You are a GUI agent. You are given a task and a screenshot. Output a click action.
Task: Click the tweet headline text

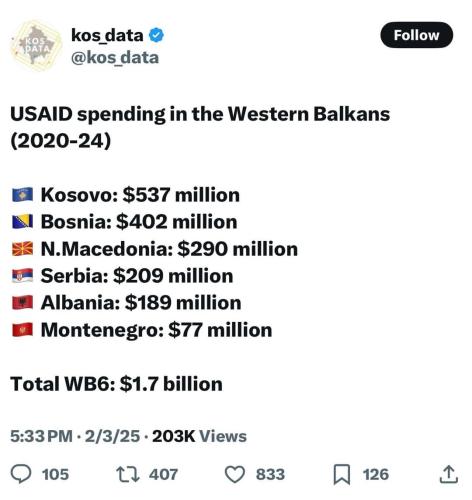(x=200, y=127)
